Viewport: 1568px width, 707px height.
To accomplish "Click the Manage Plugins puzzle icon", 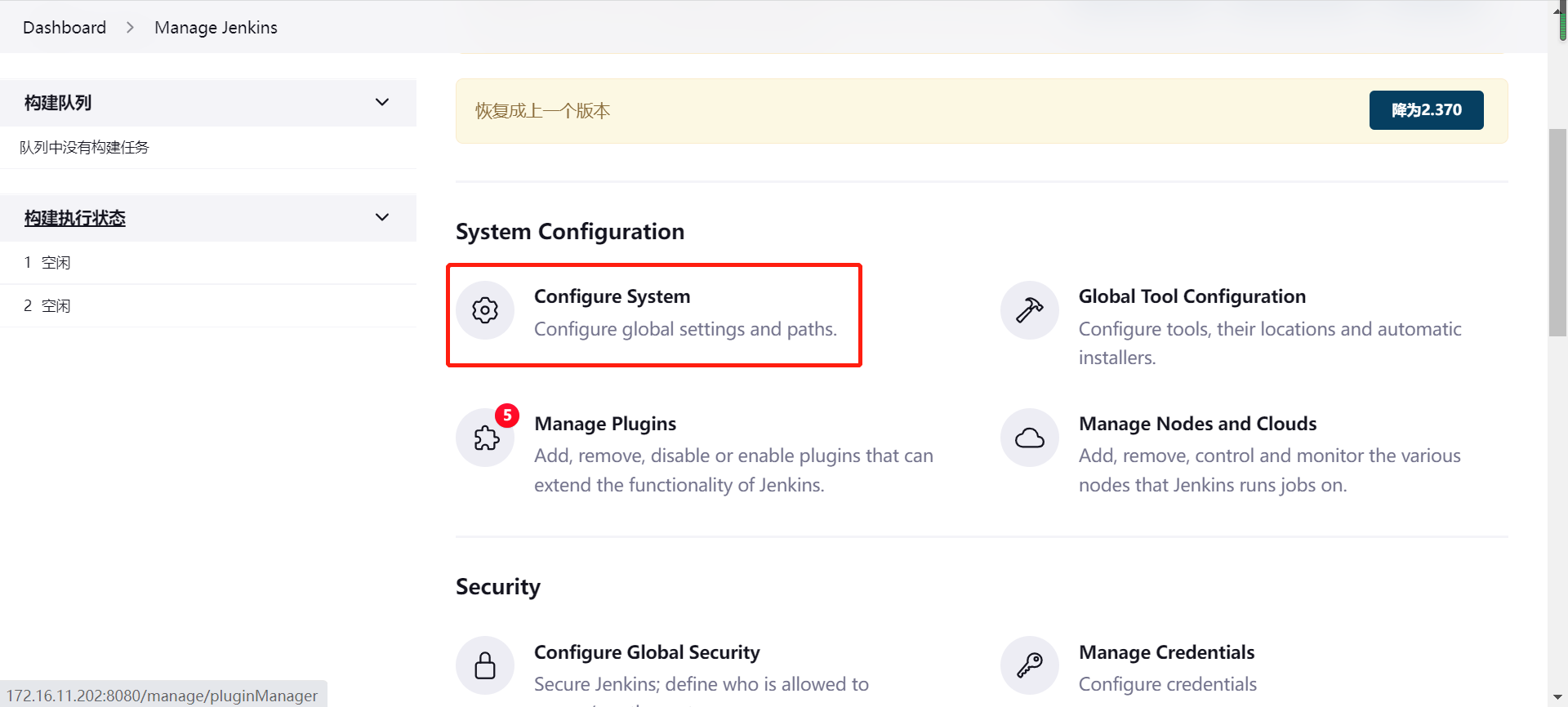I will 486,438.
